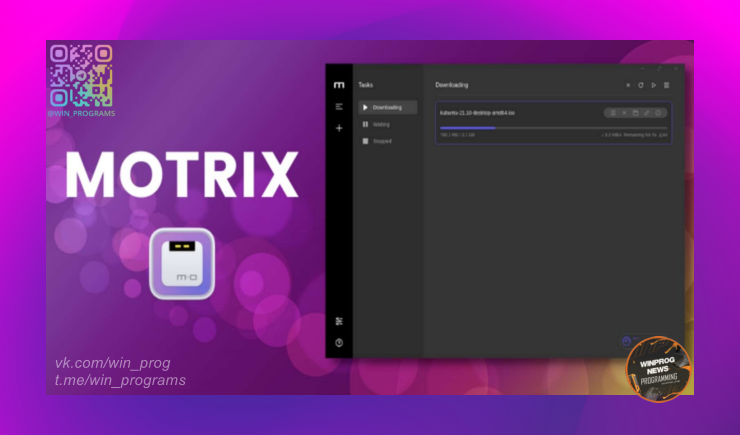Pause the kubuntu ISO download task

(x=613, y=113)
